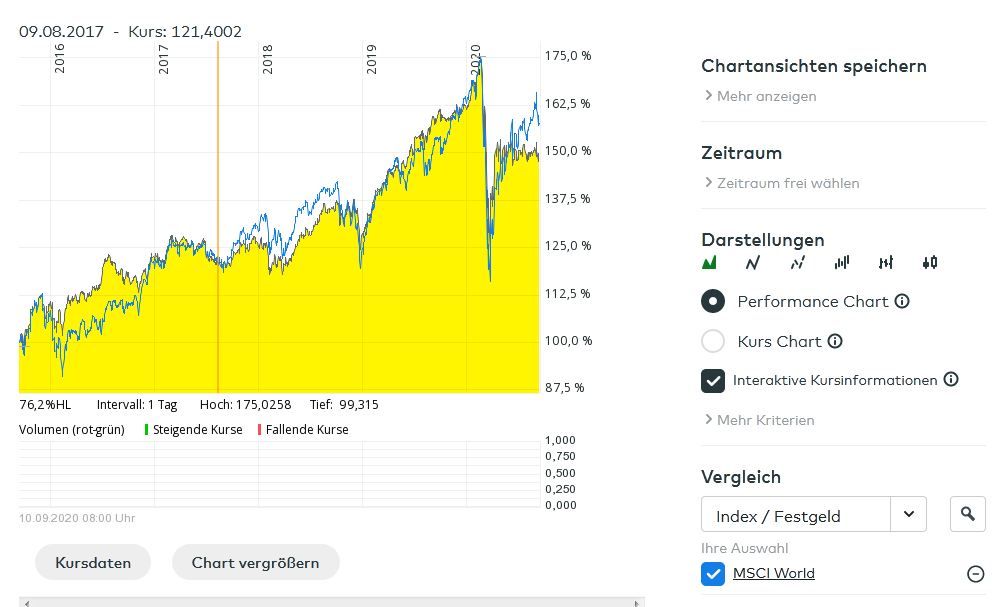
Task: Open the comparison search via magnifier icon
Action: (x=967, y=514)
